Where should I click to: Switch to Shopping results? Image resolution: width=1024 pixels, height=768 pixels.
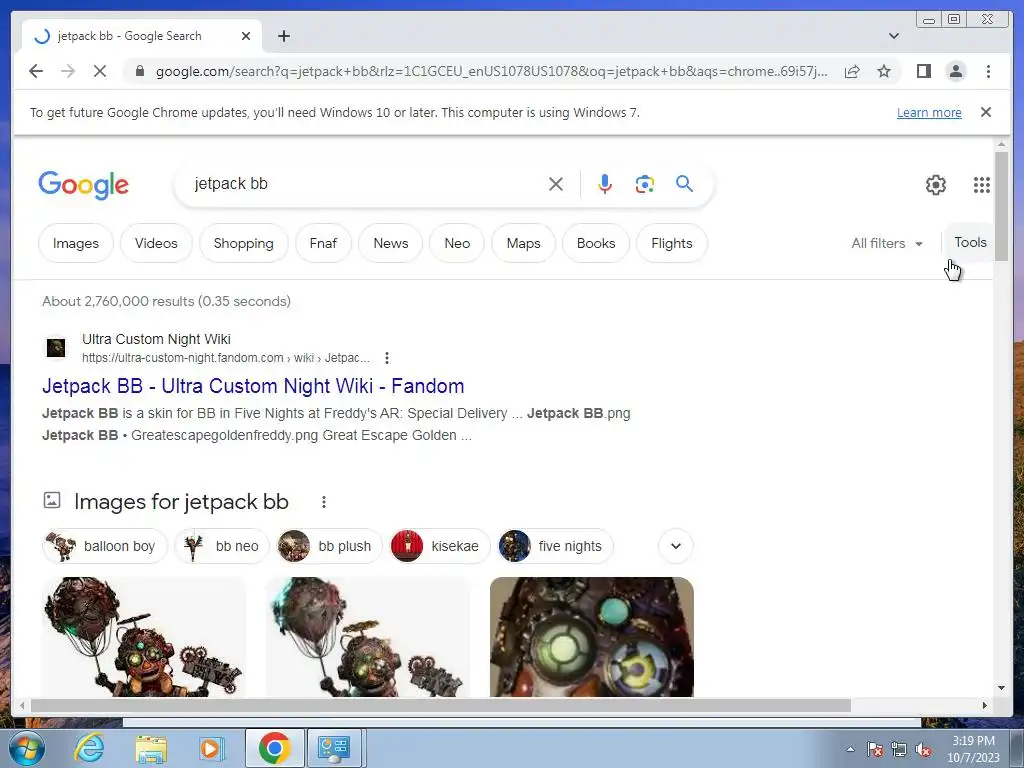tap(244, 243)
